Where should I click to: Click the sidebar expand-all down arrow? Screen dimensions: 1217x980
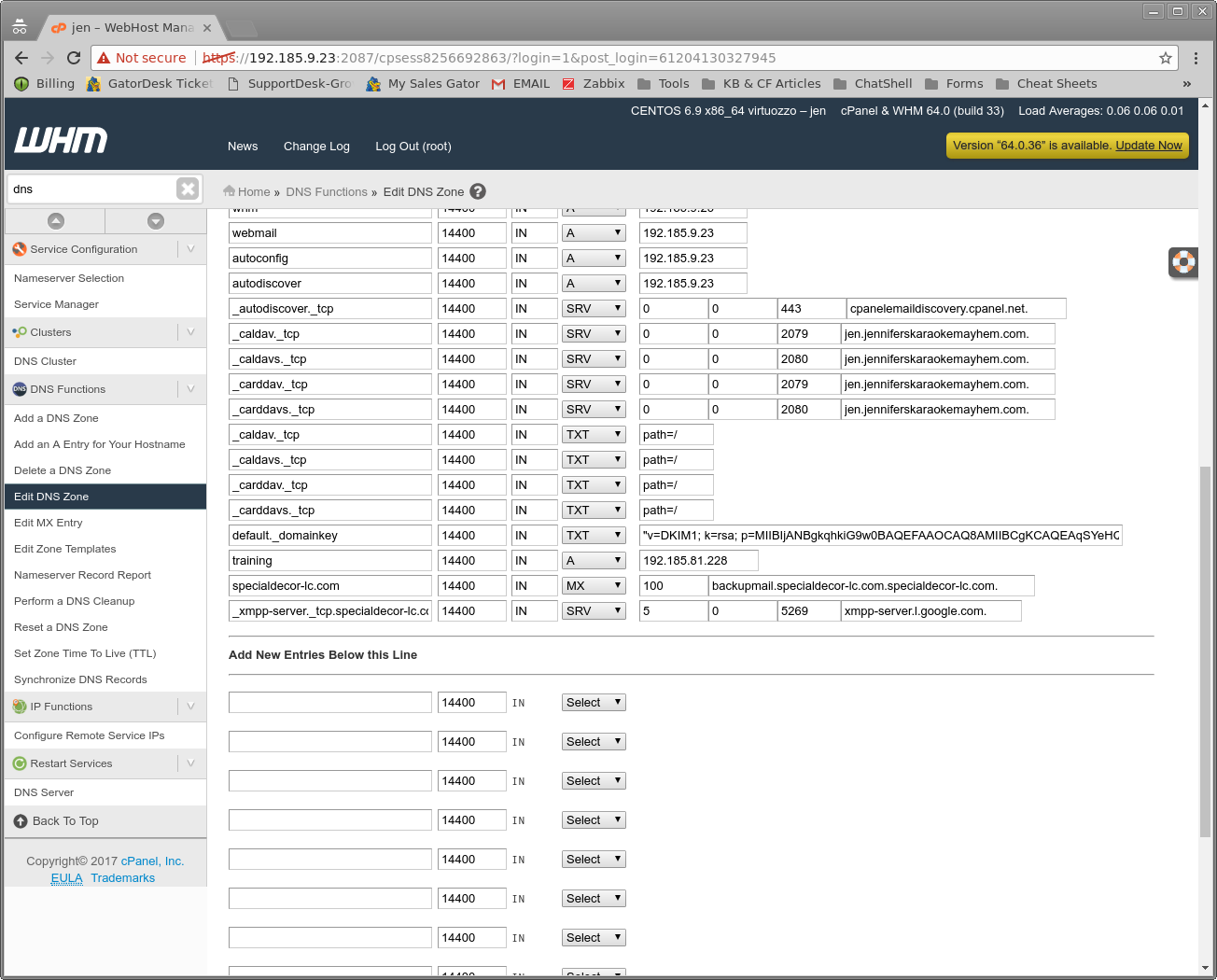(156, 221)
